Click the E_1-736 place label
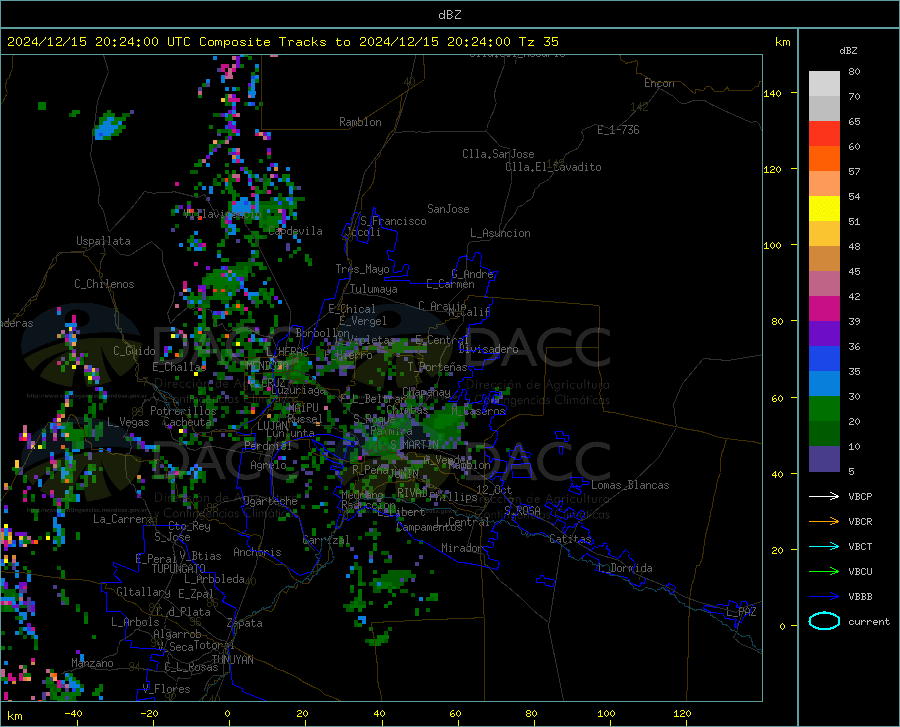Screen dimensions: 900x727 tap(618, 130)
